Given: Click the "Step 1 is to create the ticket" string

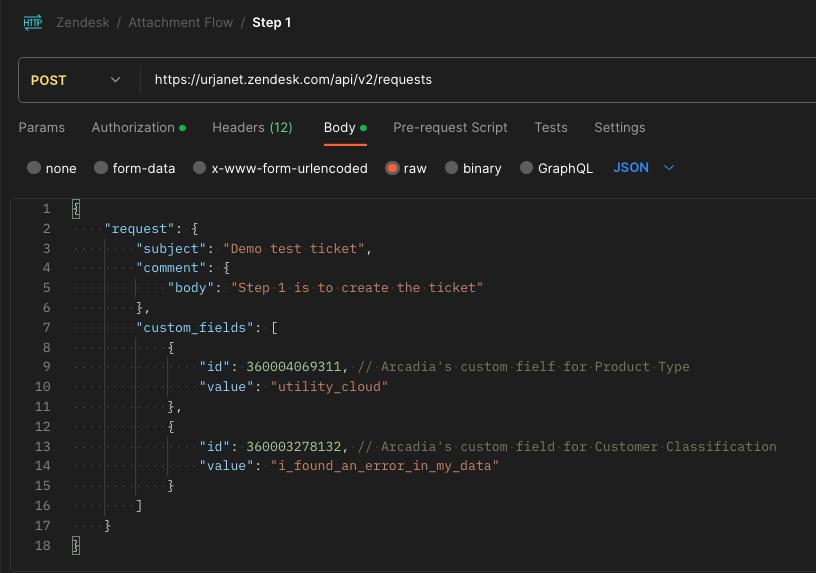Looking at the screenshot, I should [357, 288].
